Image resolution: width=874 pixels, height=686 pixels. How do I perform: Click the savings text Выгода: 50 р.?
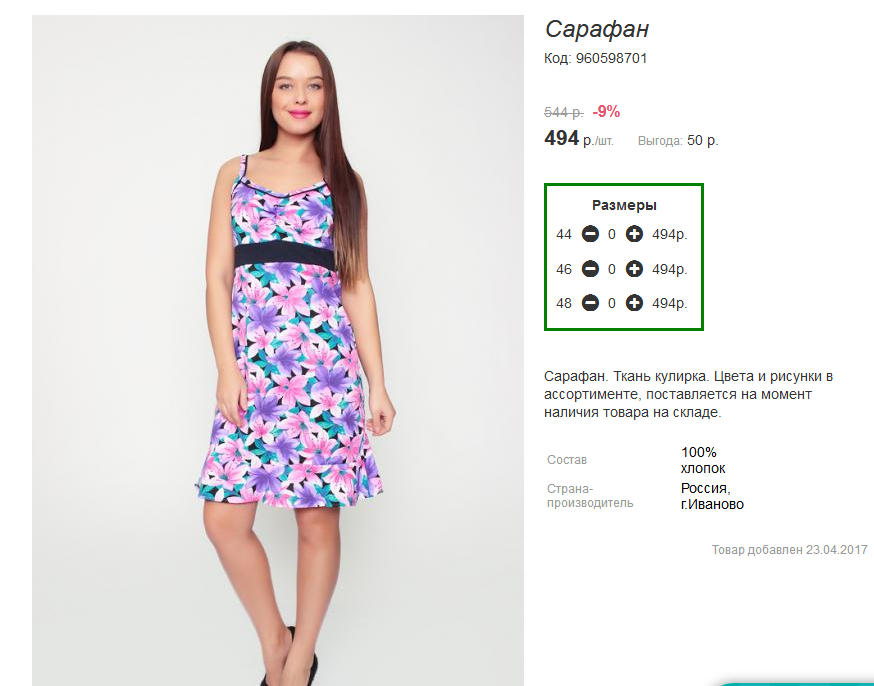pos(678,141)
